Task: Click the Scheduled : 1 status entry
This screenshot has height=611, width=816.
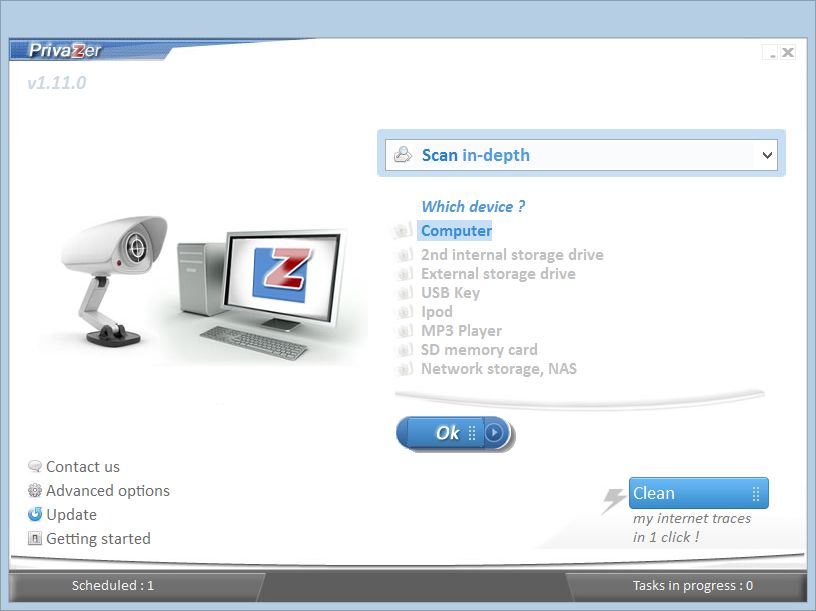Action: tap(113, 585)
